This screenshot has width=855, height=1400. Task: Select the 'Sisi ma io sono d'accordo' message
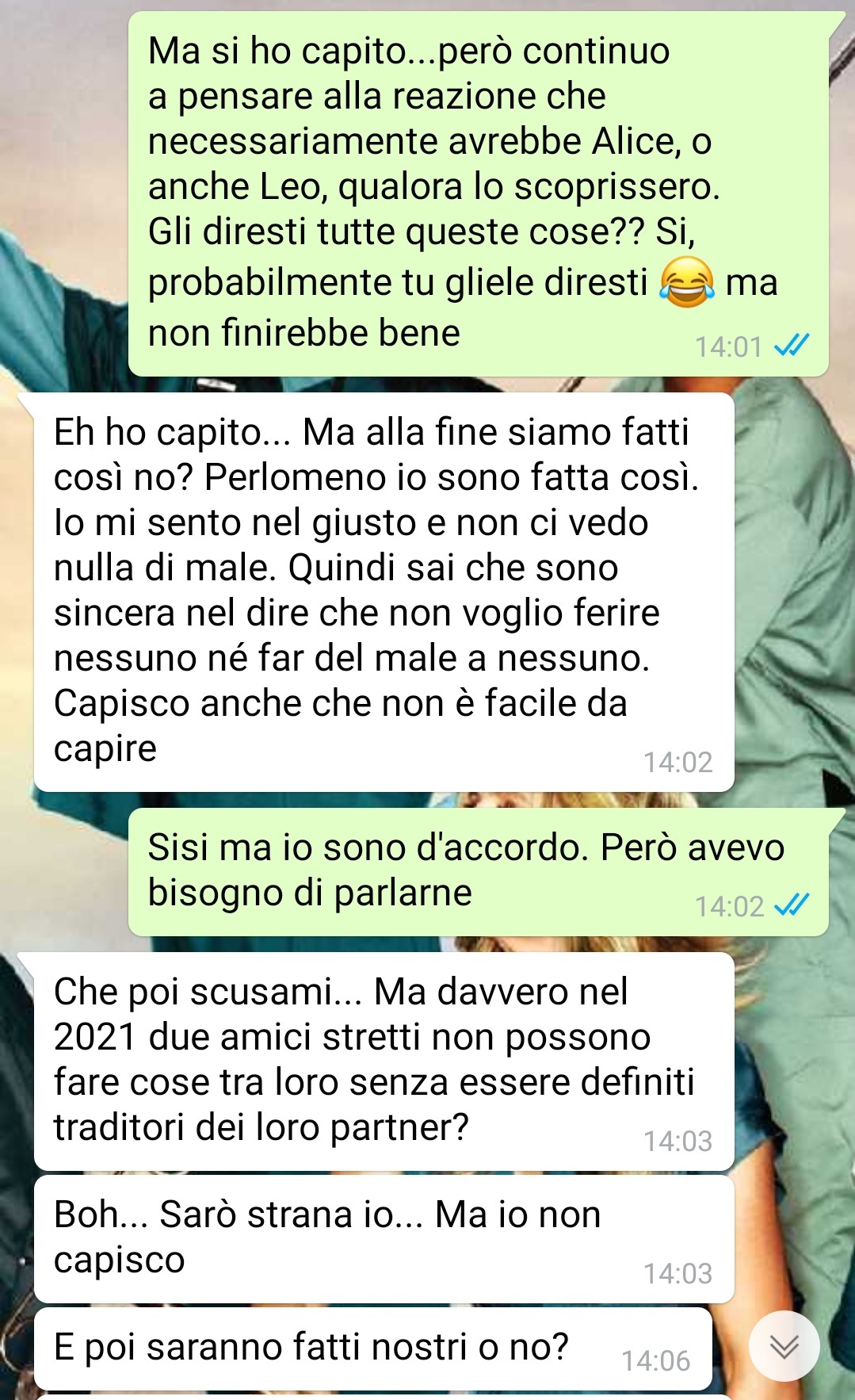click(x=479, y=872)
